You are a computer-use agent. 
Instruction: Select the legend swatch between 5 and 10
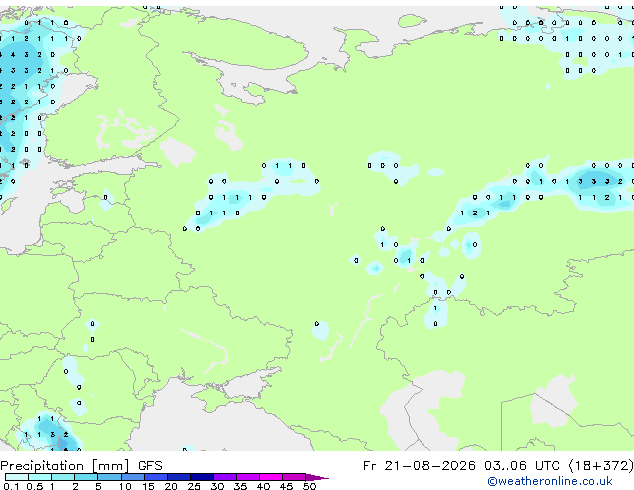click(109, 477)
